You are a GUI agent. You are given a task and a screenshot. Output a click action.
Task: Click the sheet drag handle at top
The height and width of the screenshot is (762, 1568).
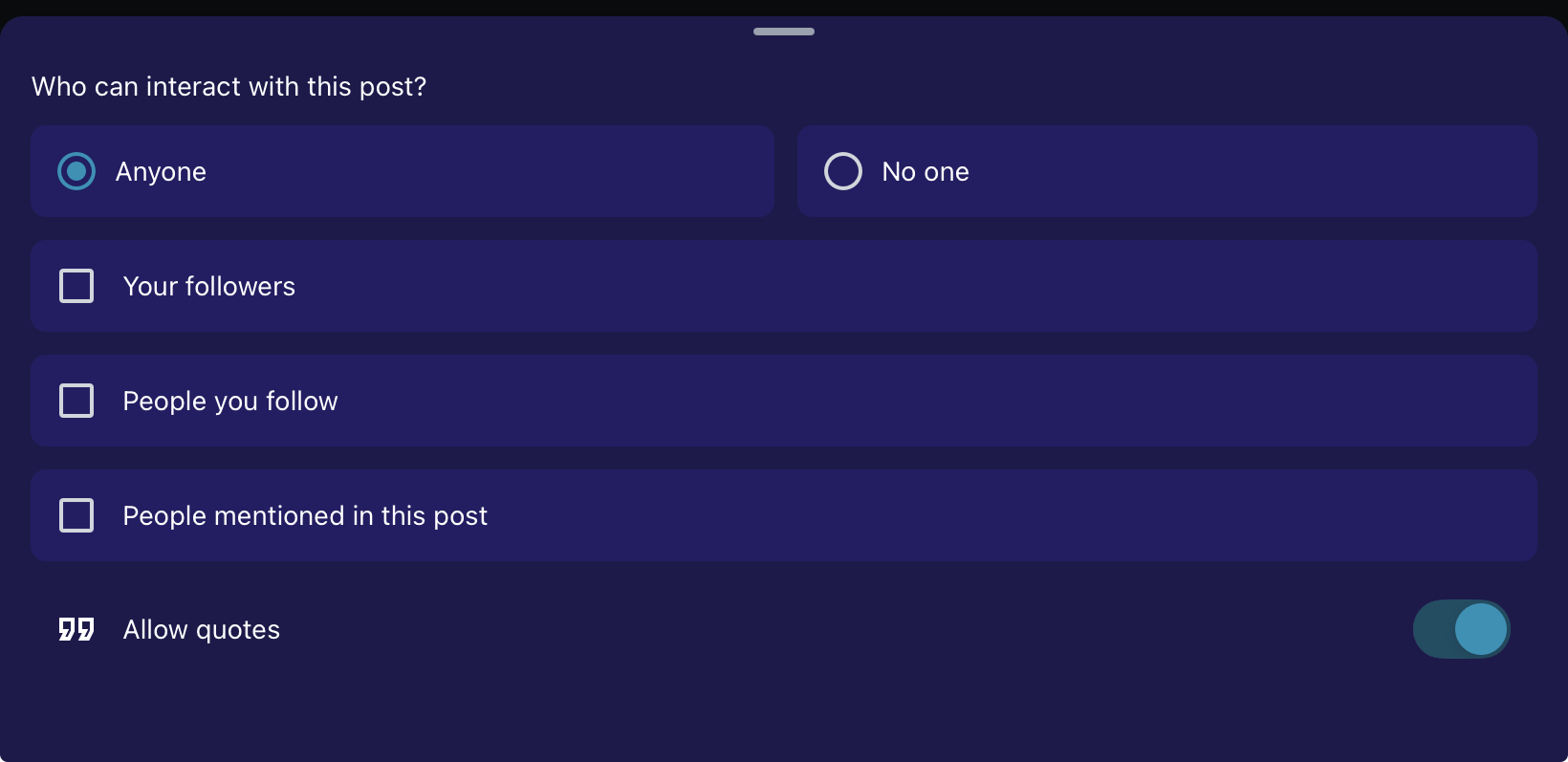784,32
